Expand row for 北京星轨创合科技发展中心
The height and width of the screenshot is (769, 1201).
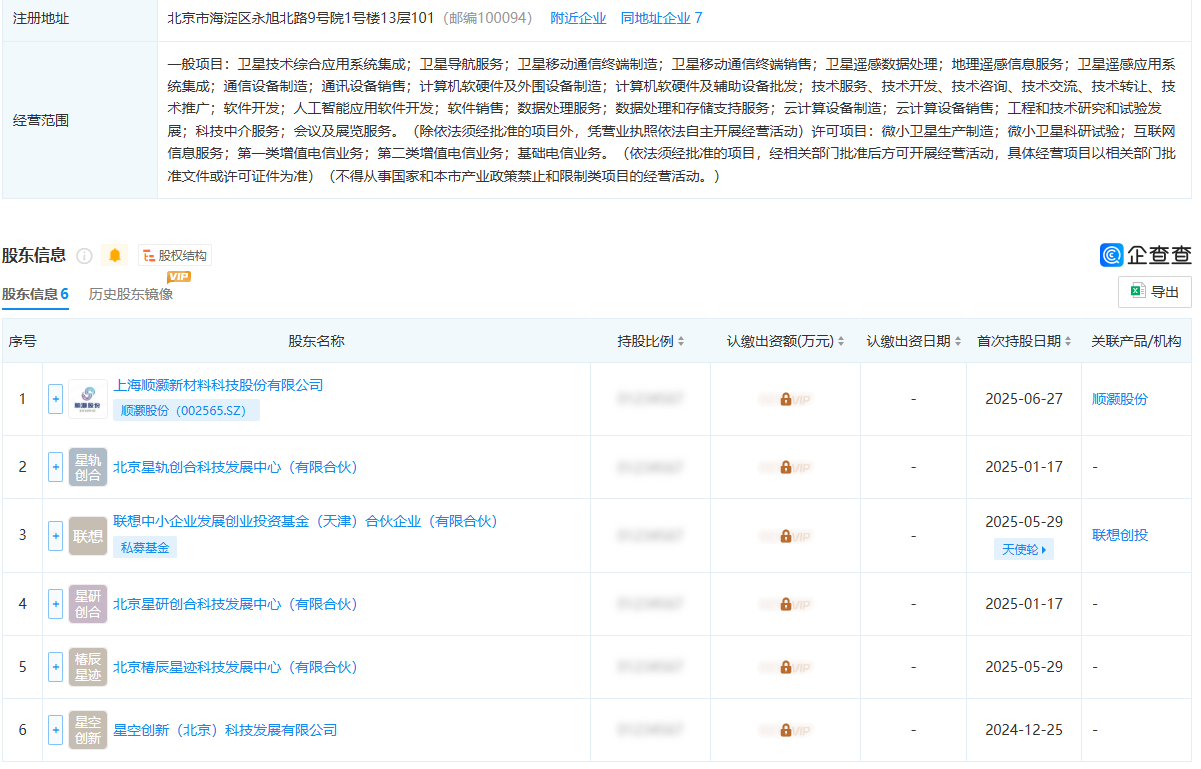click(55, 467)
